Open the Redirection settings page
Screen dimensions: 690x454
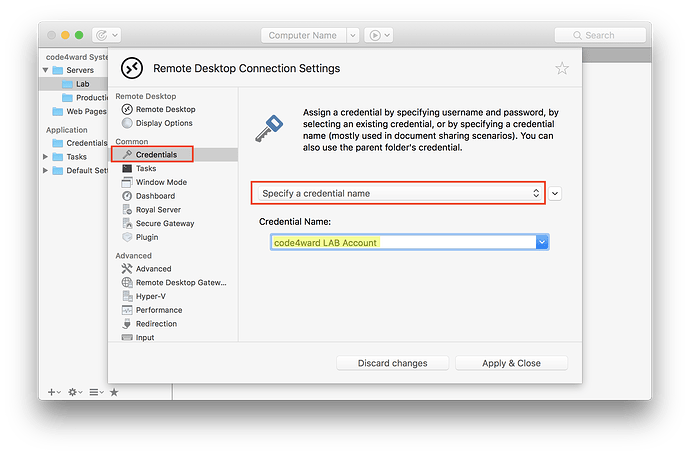click(x=156, y=324)
